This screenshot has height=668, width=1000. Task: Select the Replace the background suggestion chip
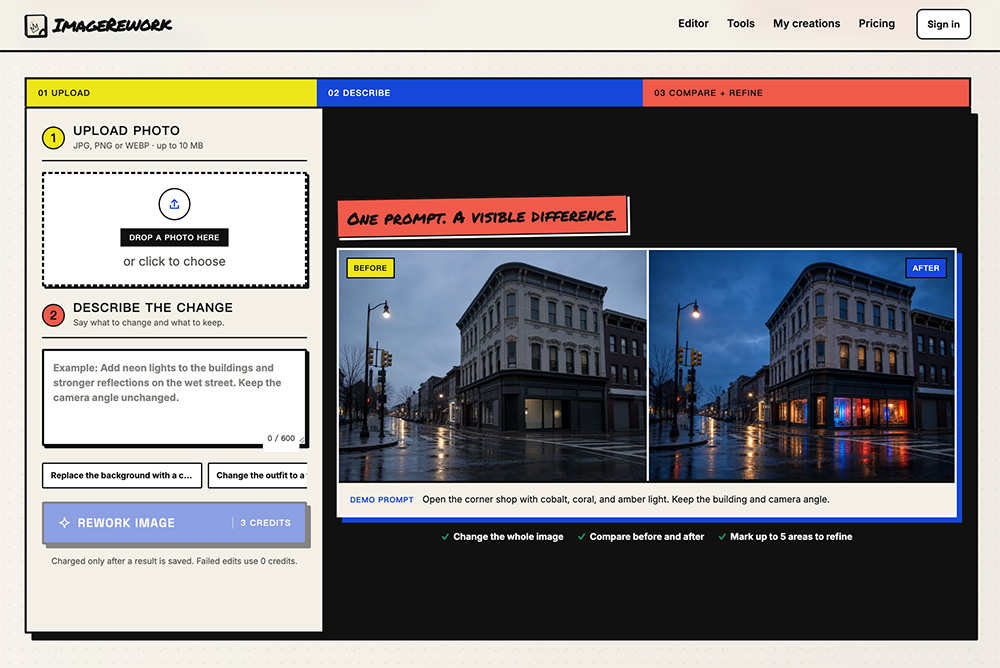[122, 475]
